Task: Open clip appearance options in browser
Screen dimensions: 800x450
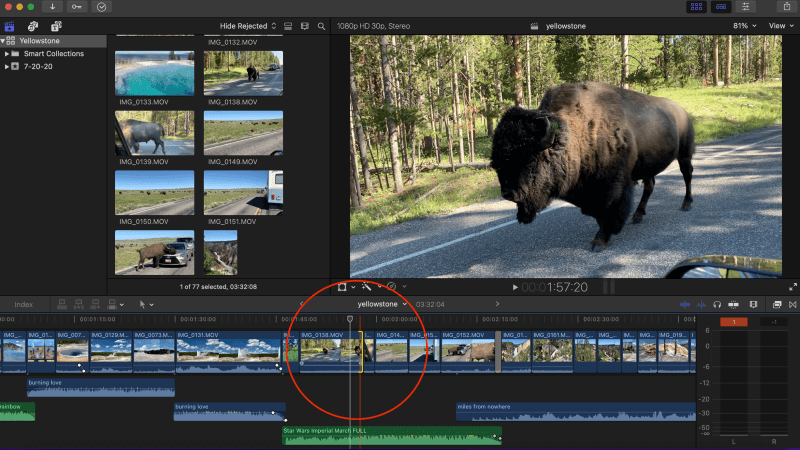Action: click(305, 26)
